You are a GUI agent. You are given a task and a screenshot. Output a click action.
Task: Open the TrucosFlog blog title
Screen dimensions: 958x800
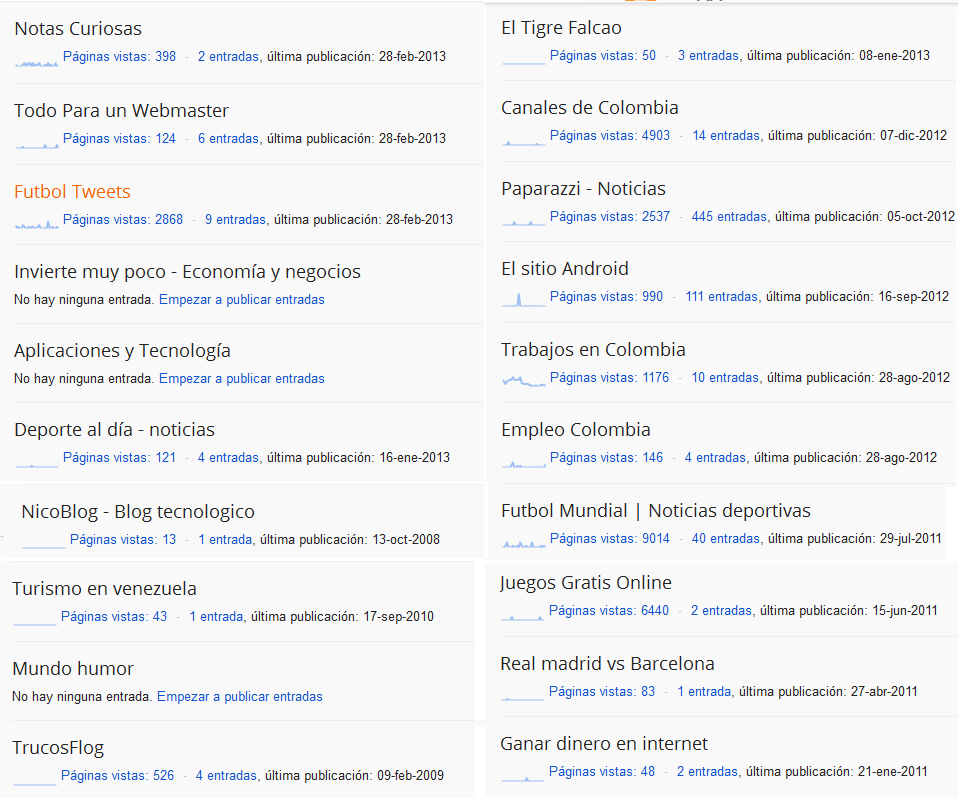(58, 748)
